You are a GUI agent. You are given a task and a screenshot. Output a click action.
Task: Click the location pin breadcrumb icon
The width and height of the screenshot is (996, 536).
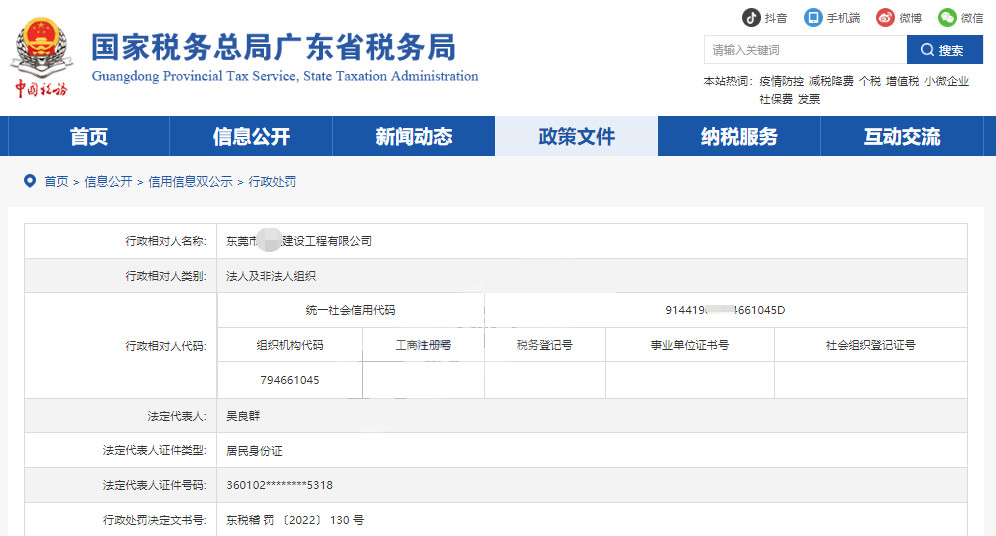pos(30,181)
